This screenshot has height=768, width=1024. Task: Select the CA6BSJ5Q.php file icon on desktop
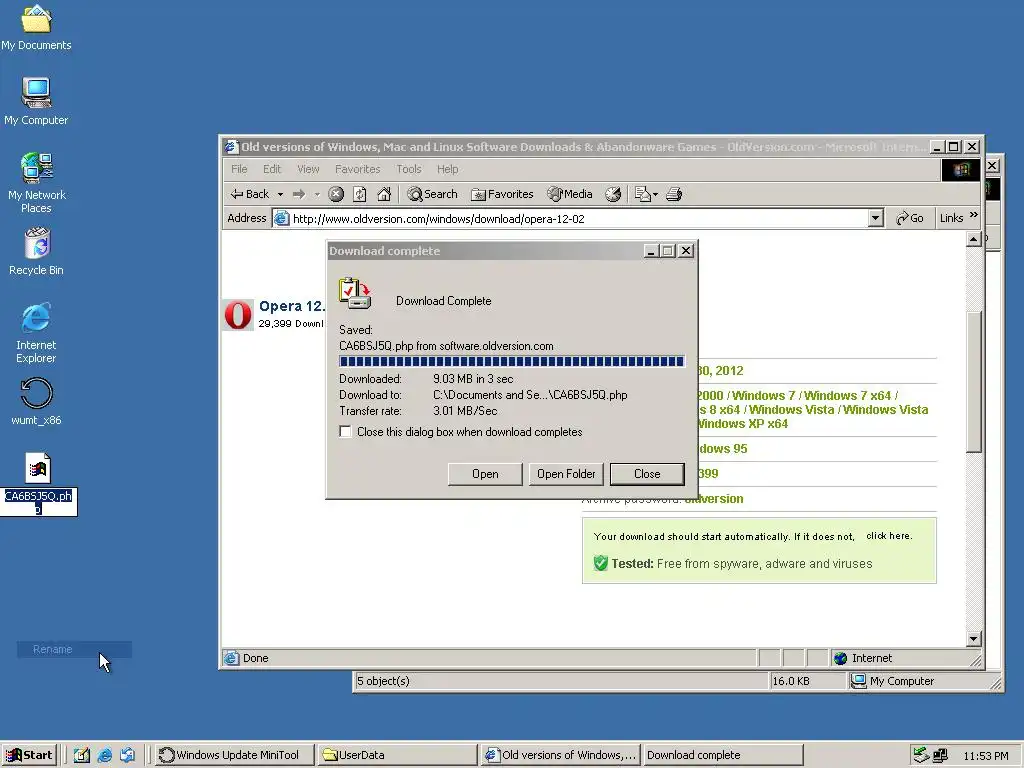(38, 468)
